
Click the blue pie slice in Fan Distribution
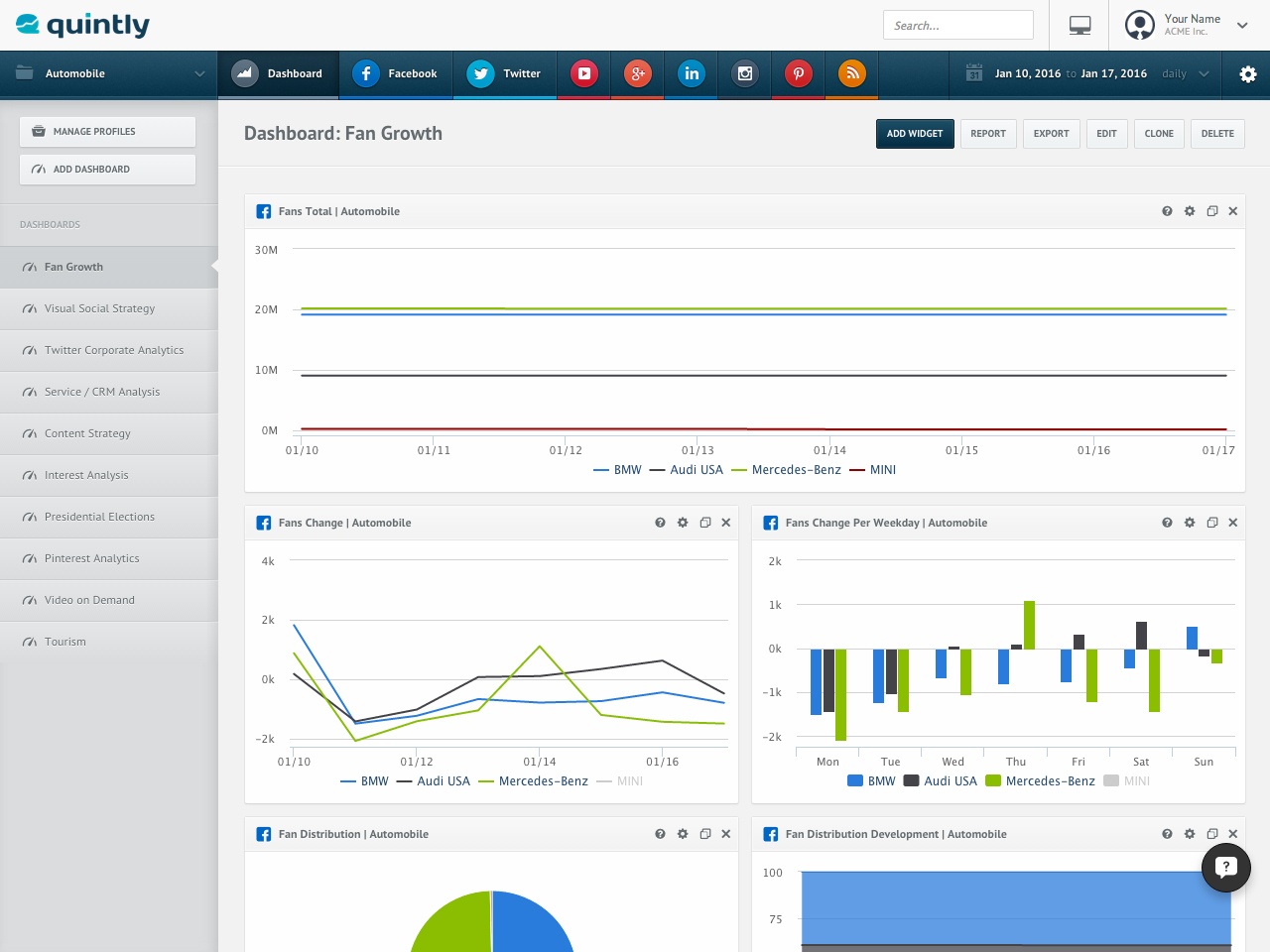[x=531, y=922]
